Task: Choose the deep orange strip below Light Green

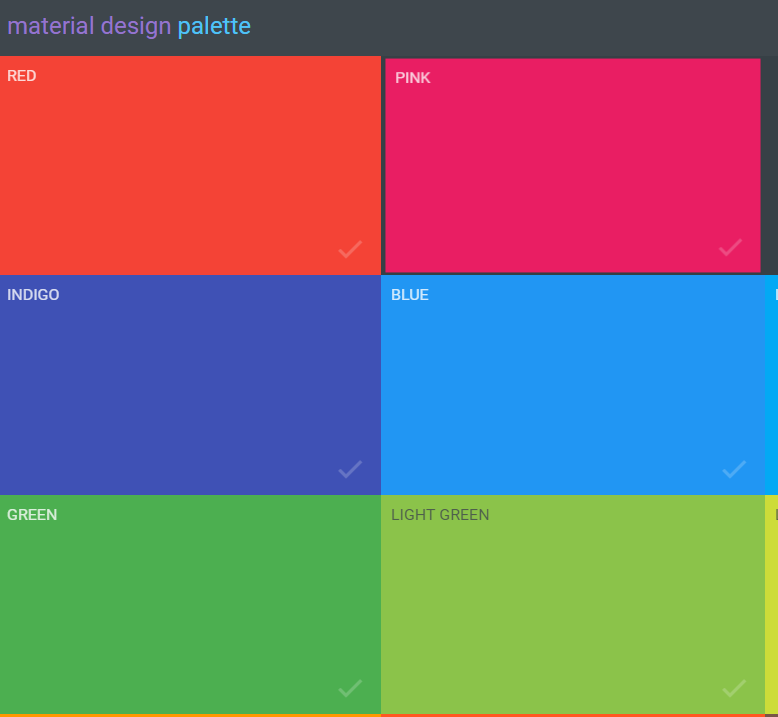Action: (572, 715)
